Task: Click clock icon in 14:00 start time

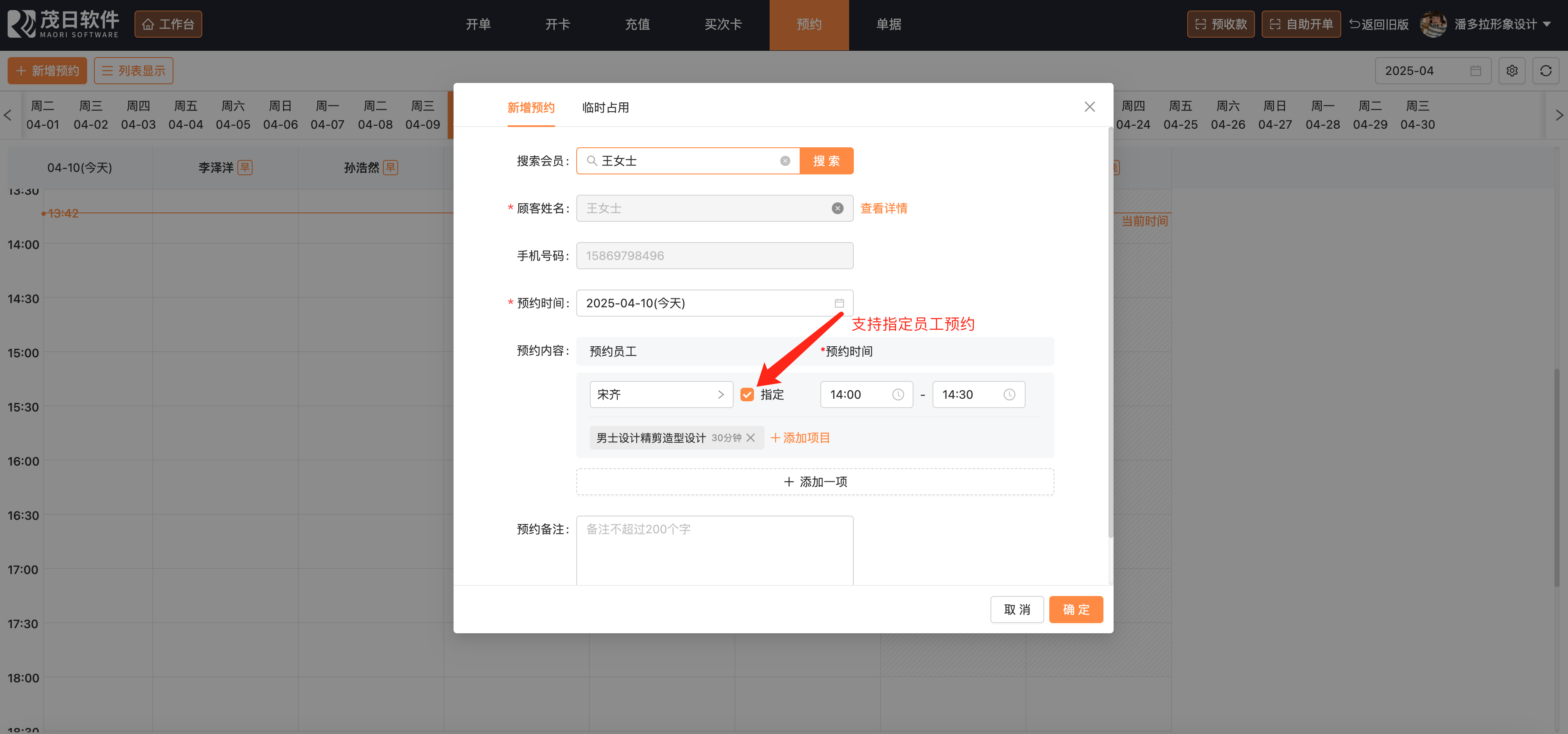Action: pos(897,395)
